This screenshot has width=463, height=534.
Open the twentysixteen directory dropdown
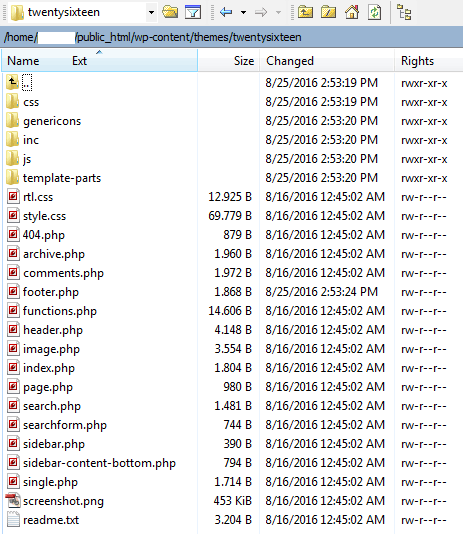pyautogui.click(x=151, y=13)
